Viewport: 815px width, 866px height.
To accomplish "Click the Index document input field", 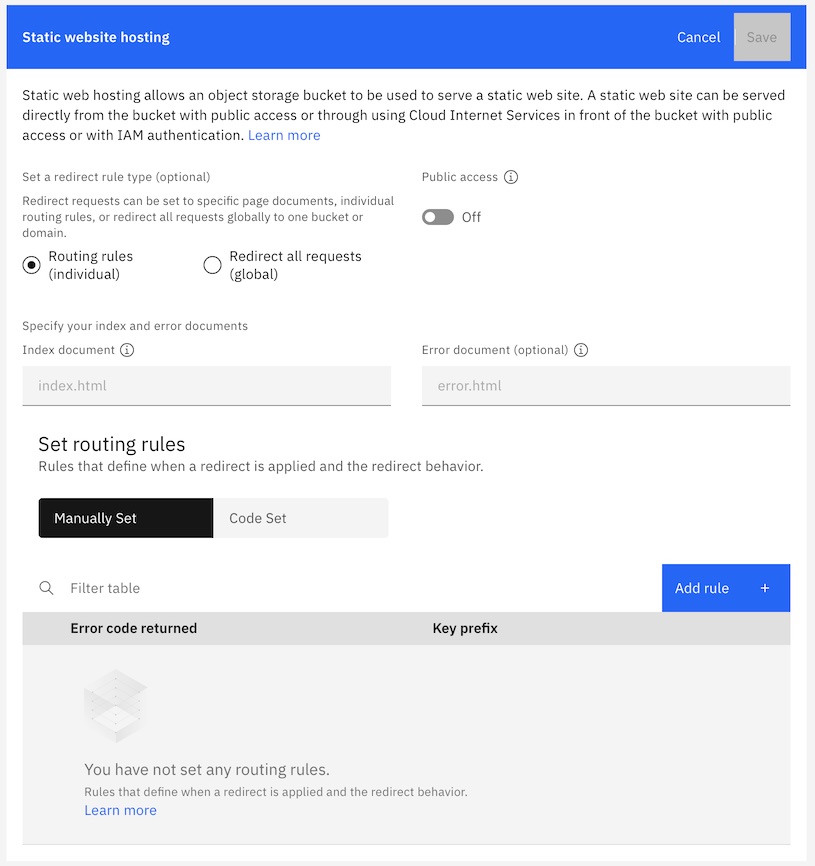I will click(206, 385).
